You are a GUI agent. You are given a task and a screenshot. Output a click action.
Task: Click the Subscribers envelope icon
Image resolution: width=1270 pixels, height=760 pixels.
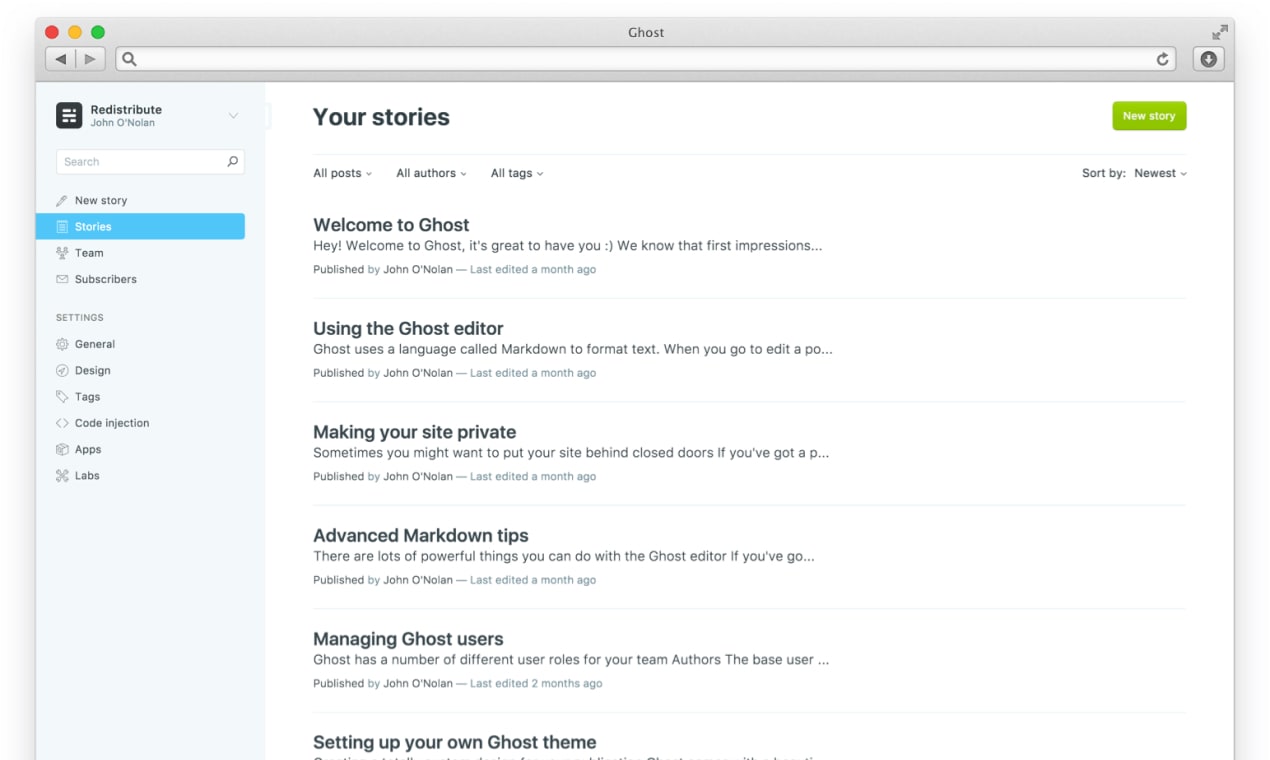pos(62,279)
